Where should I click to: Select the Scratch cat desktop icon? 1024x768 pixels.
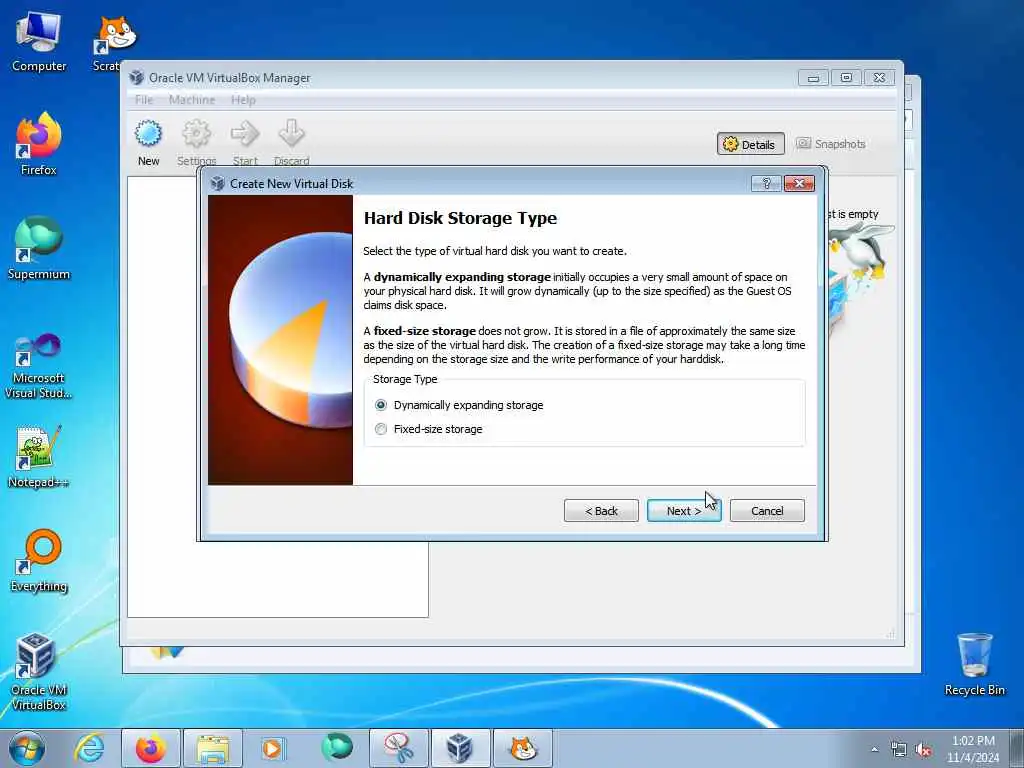pos(114,43)
